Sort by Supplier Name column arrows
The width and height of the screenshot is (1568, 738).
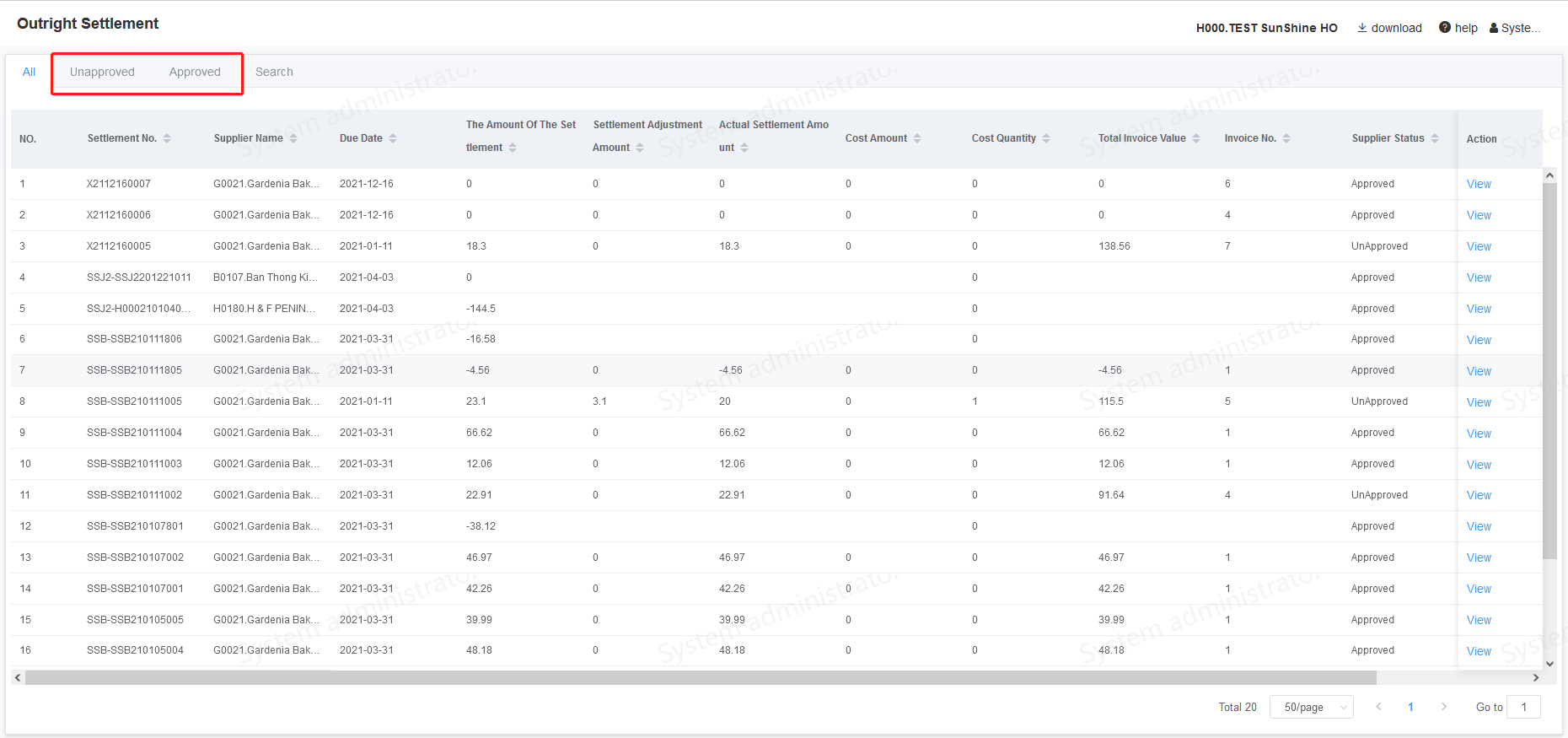coord(293,138)
